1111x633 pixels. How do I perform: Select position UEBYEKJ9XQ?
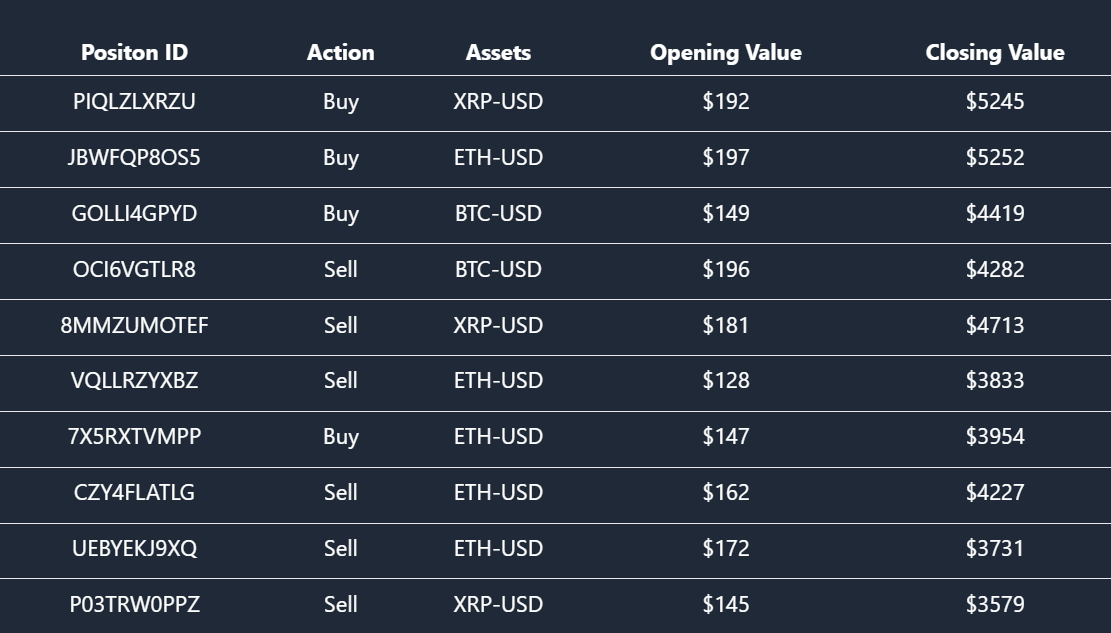click(134, 549)
